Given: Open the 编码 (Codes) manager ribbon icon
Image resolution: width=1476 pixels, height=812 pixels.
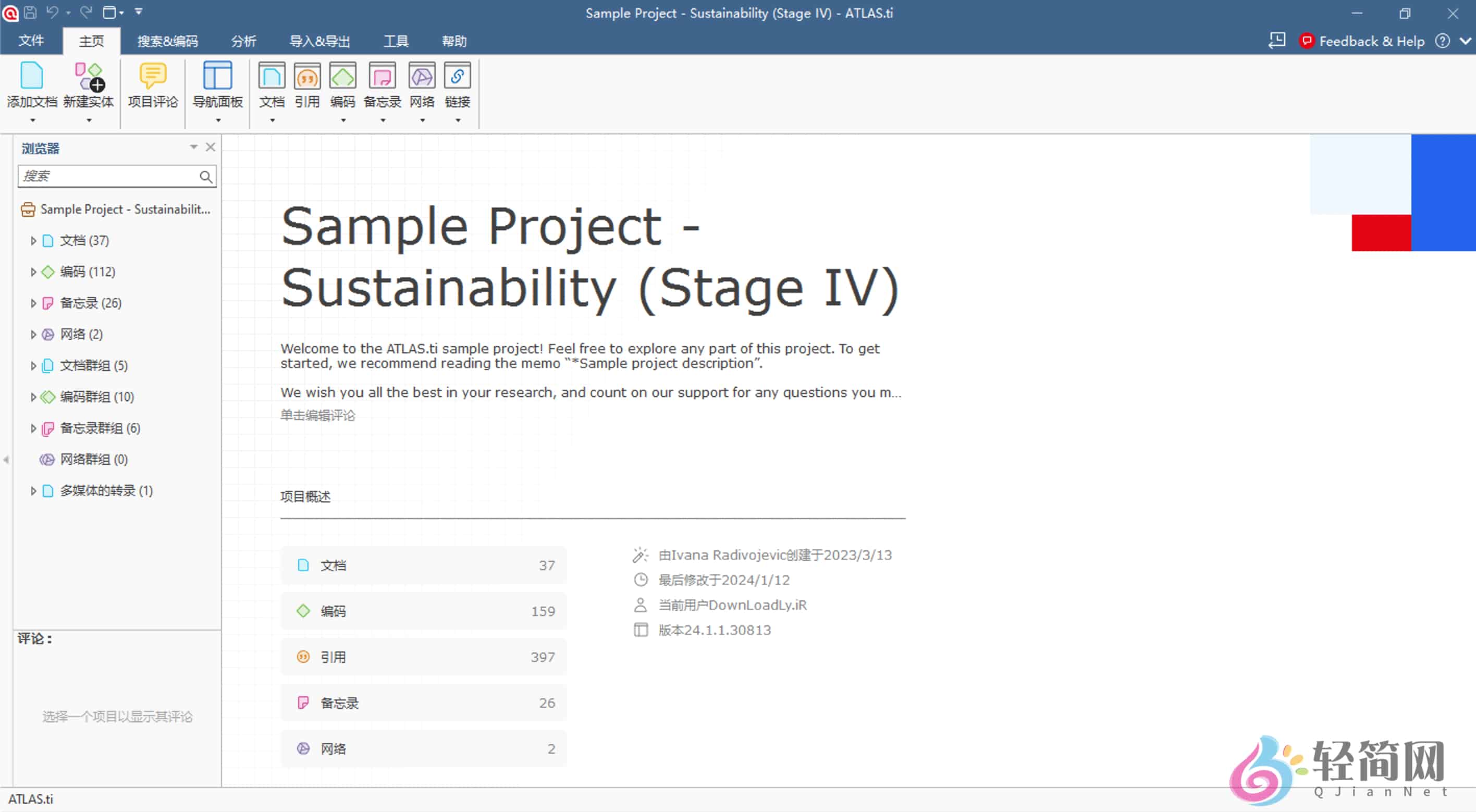Looking at the screenshot, I should [342, 76].
